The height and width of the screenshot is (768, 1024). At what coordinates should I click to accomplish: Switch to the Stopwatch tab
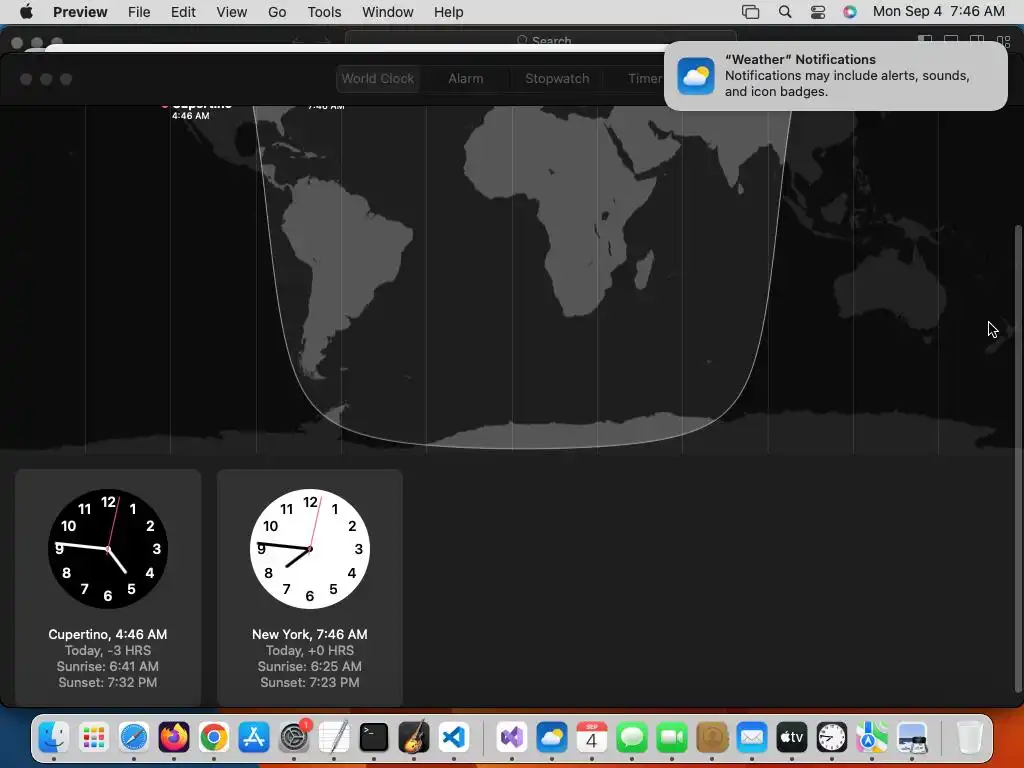tap(557, 78)
